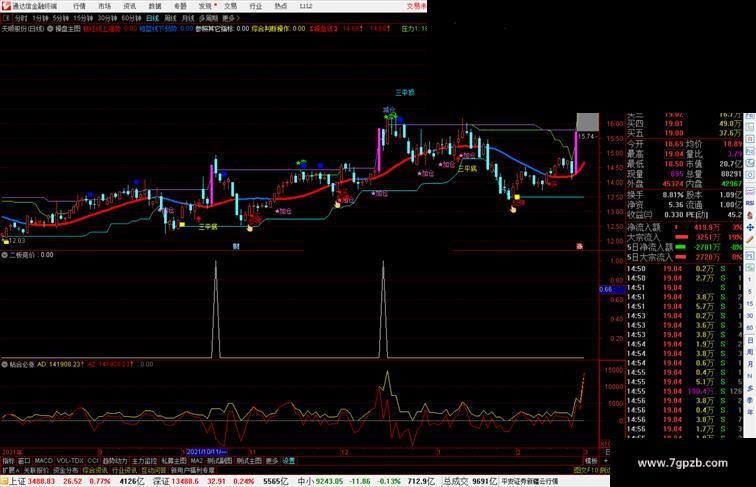Select 年 period shortcut in right sidebar

(x=750, y=412)
